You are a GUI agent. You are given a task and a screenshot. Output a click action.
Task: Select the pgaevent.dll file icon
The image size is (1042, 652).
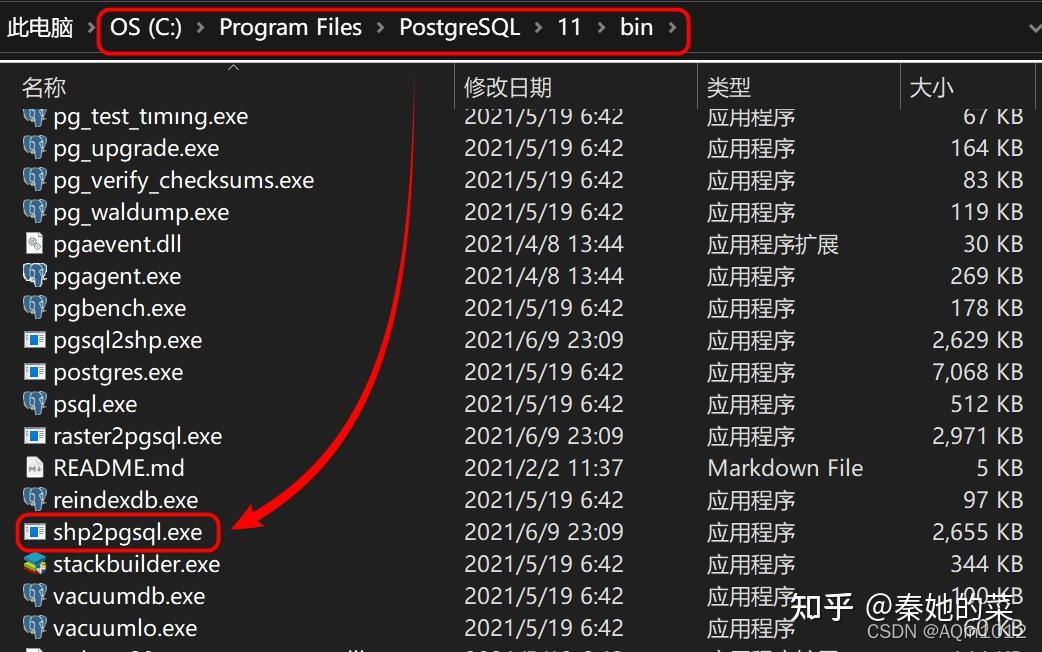point(35,244)
